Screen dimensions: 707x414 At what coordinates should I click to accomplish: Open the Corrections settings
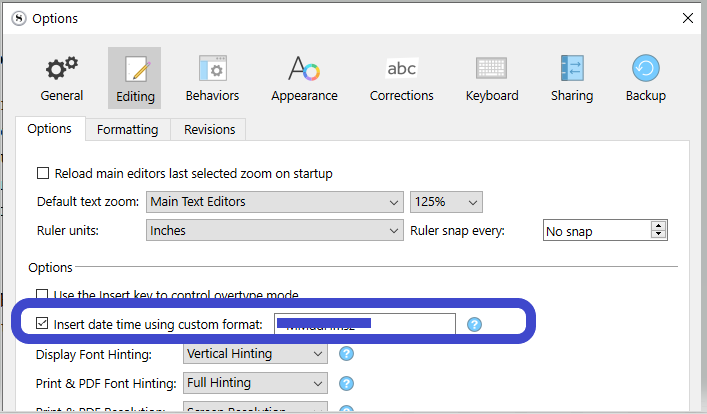(401, 78)
